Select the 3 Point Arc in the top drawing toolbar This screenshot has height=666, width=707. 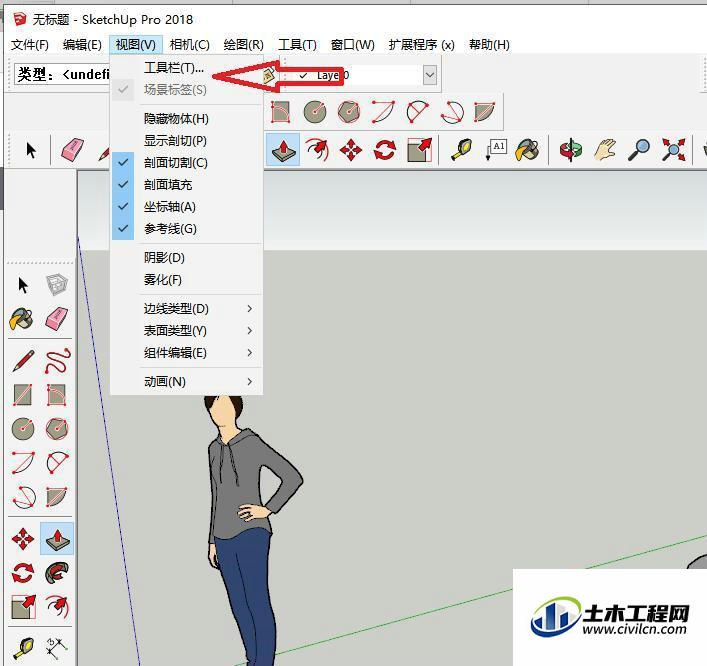coord(452,112)
